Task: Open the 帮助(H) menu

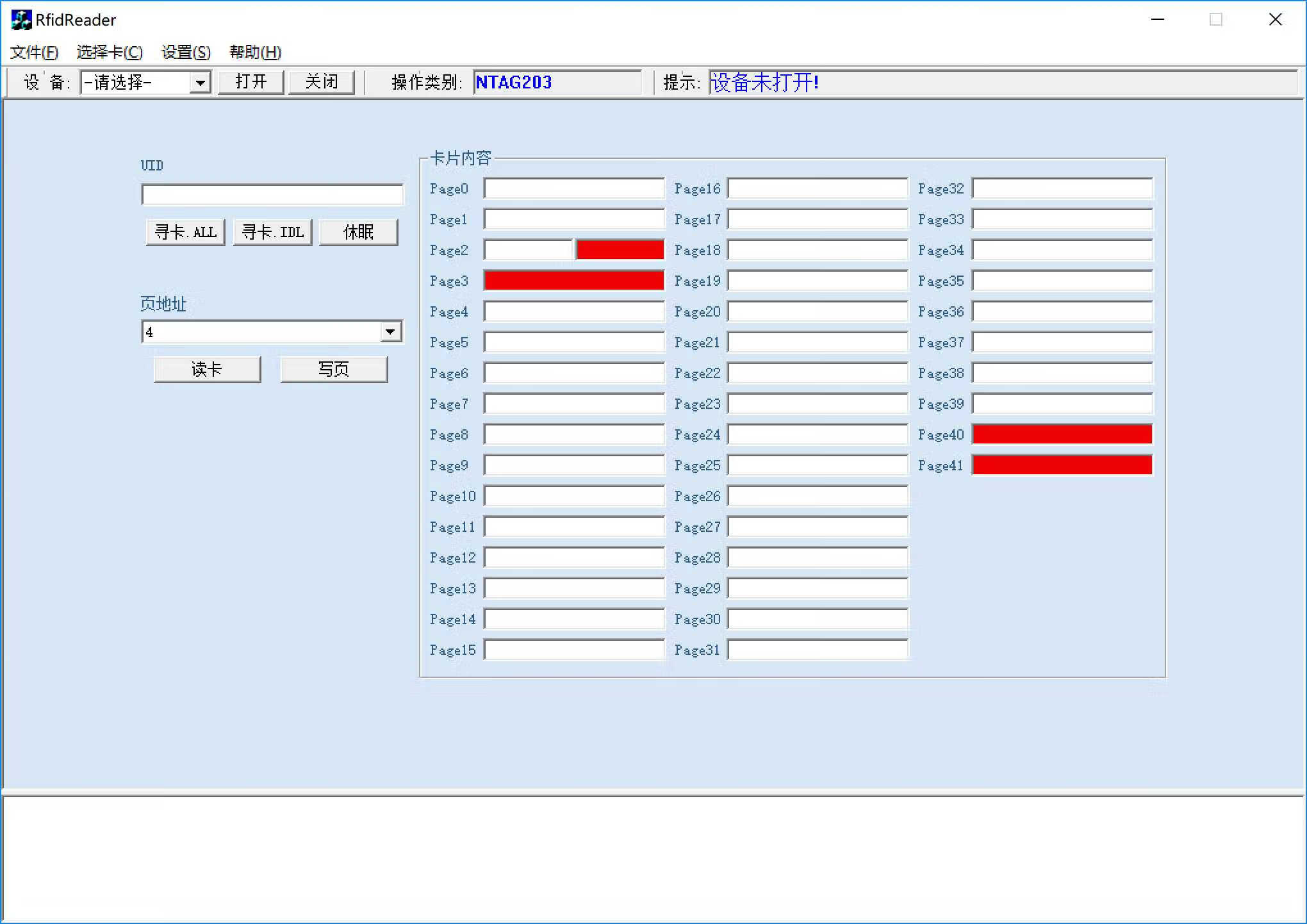Action: (x=255, y=52)
